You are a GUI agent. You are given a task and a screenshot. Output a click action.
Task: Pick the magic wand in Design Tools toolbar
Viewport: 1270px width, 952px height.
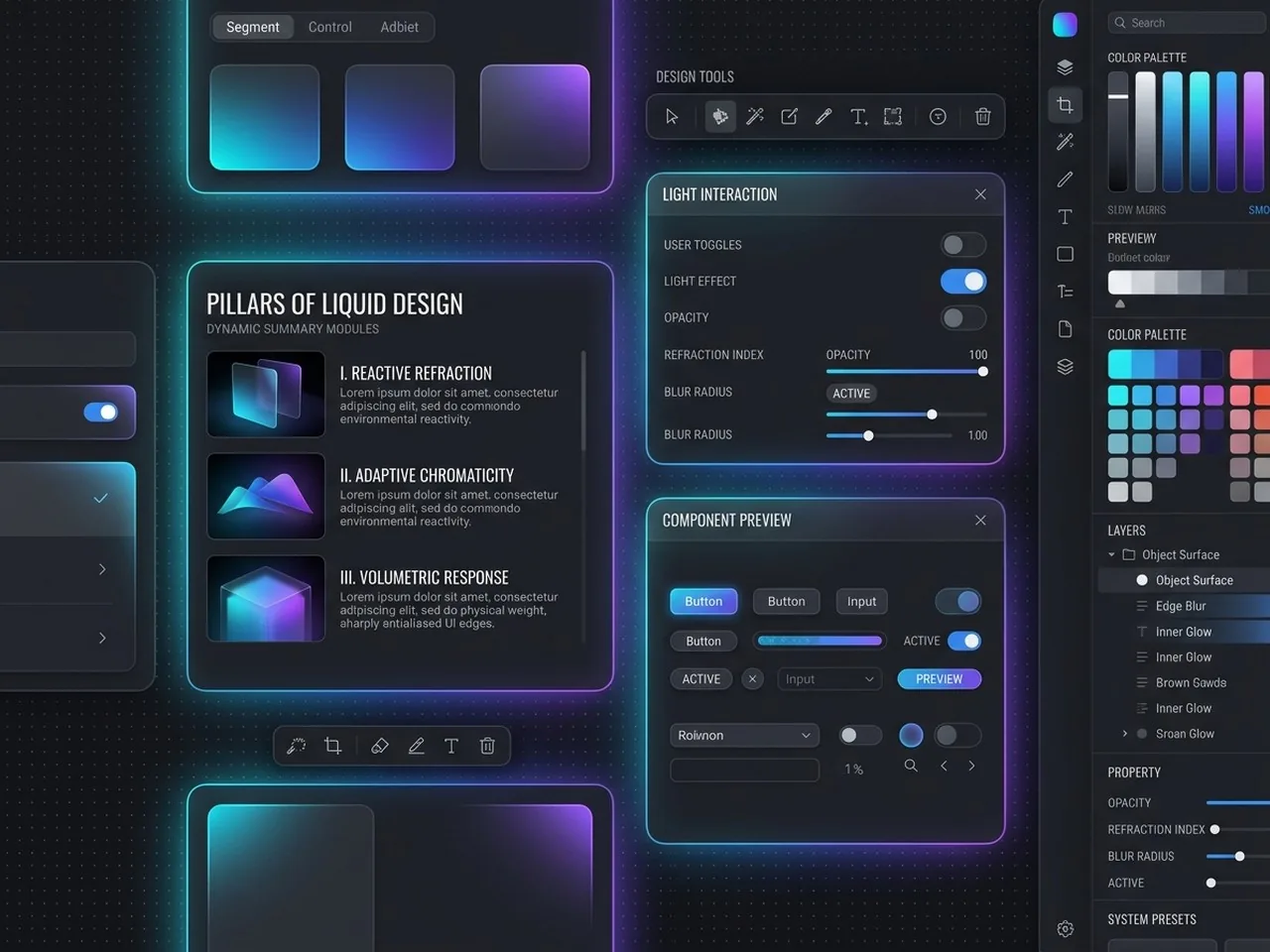tap(755, 117)
